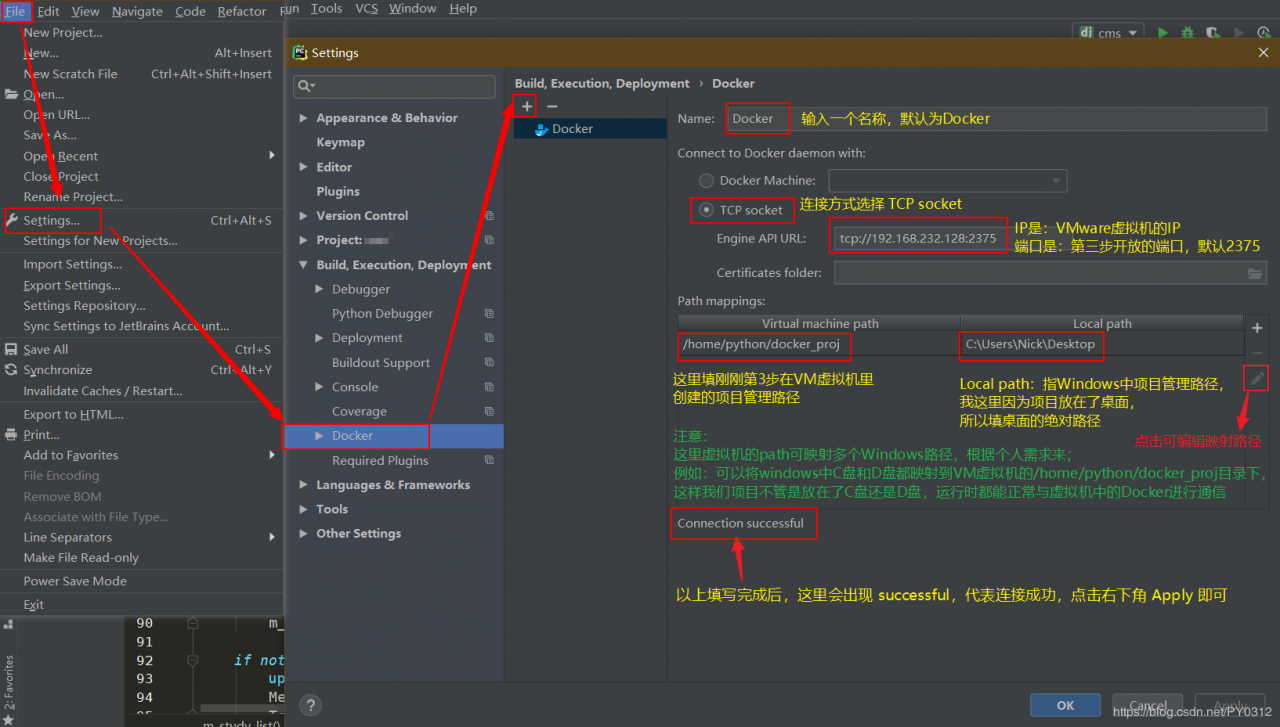Viewport: 1280px width, 727px height.
Task: Click disk icon of Save All entry
Action: pyautogui.click(x=12, y=350)
